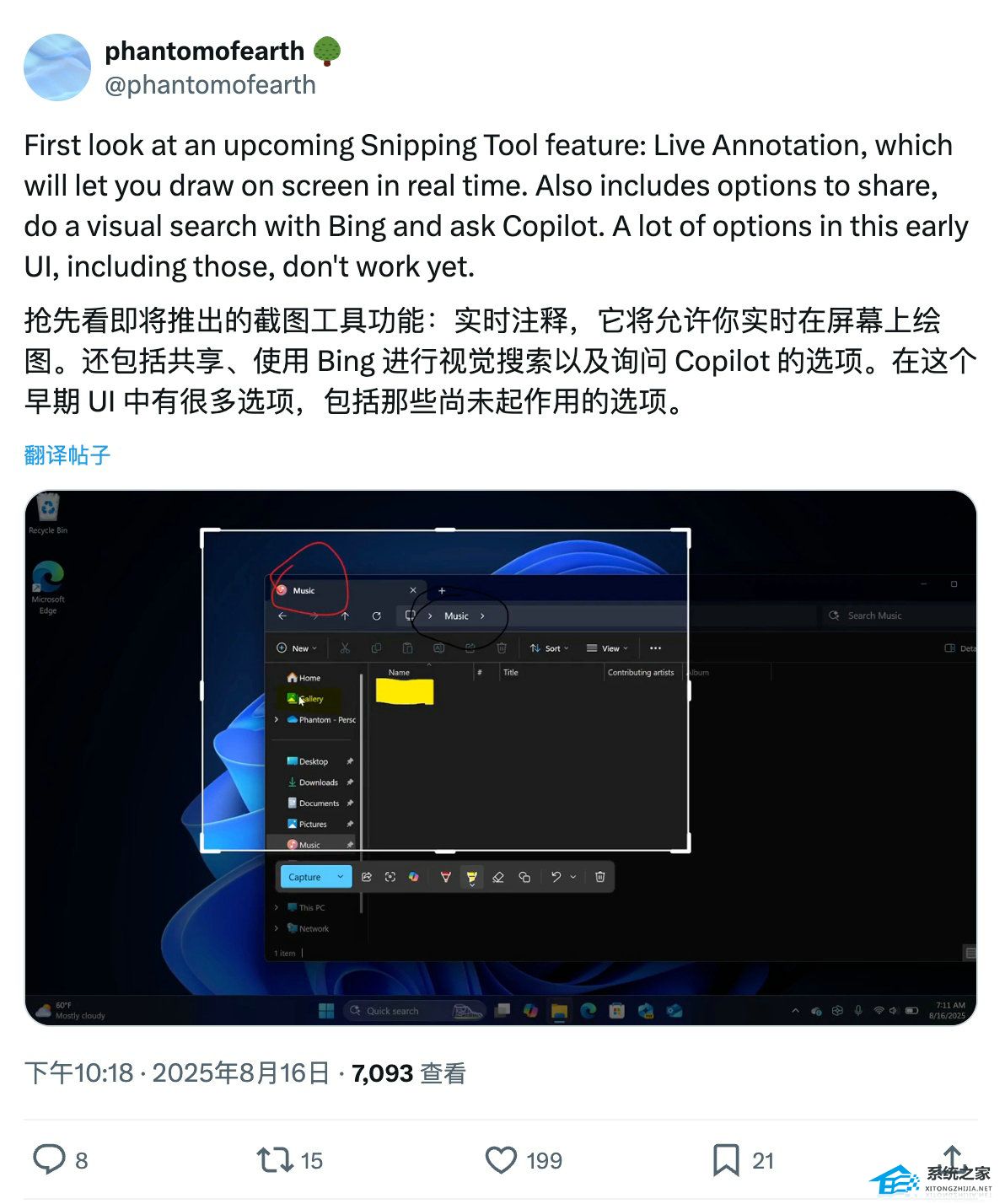Image resolution: width=1005 pixels, height=1204 pixels.
Task: Select the red pen tool
Action: 446,877
